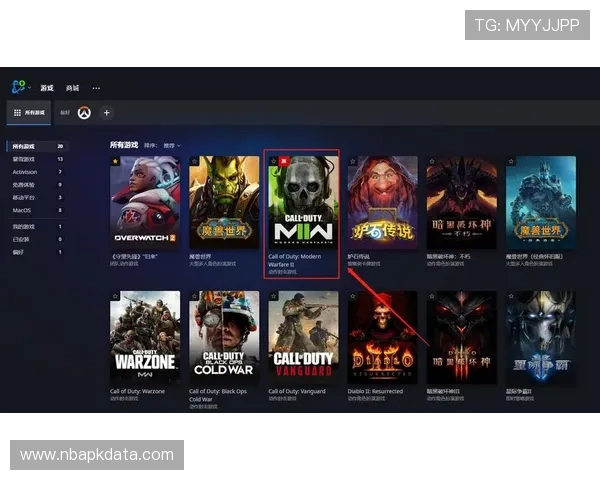The height and width of the screenshot is (480, 600).
Task: Select Activision filter in the sidebar
Action: click(x=23, y=171)
